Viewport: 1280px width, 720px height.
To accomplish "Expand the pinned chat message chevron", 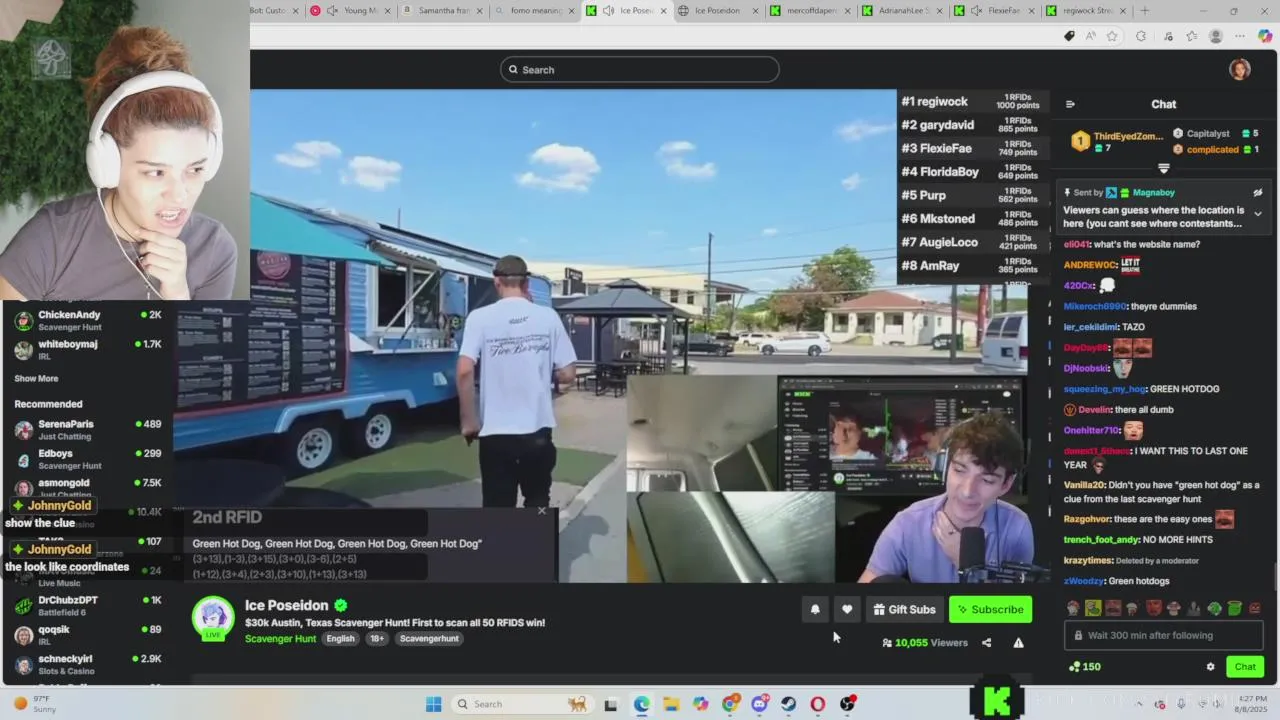I will (x=1258, y=213).
